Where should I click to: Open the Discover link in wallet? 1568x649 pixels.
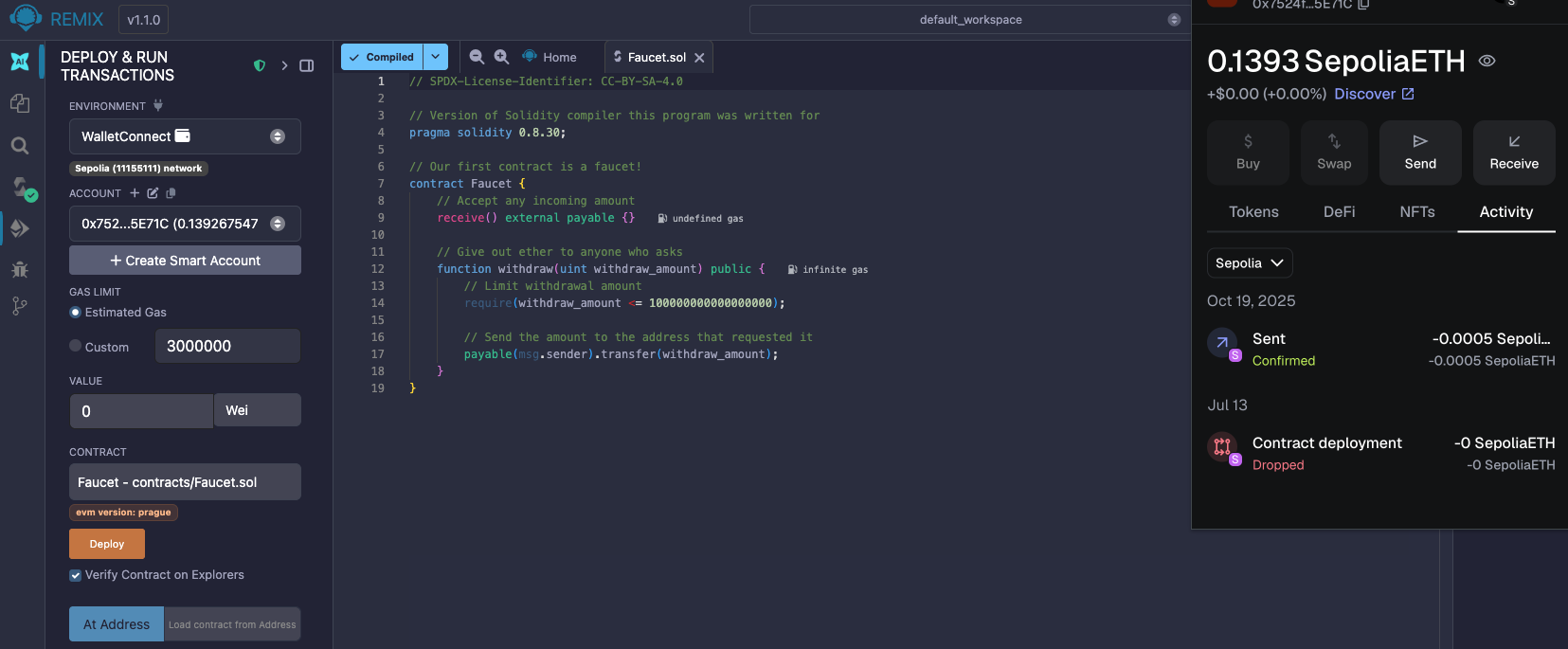click(x=1374, y=94)
